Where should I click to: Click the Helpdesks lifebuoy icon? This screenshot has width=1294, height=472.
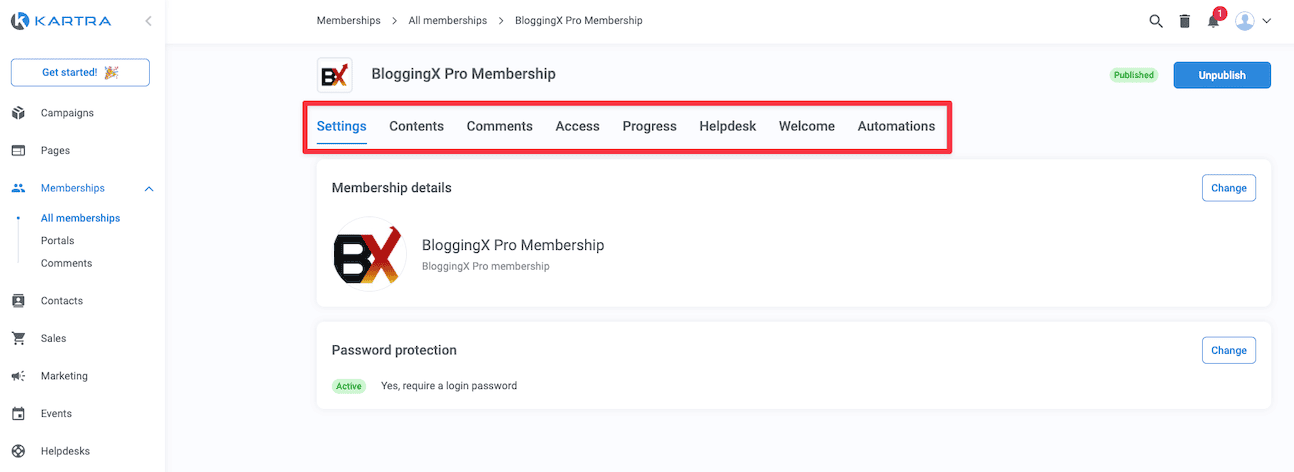click(x=18, y=451)
